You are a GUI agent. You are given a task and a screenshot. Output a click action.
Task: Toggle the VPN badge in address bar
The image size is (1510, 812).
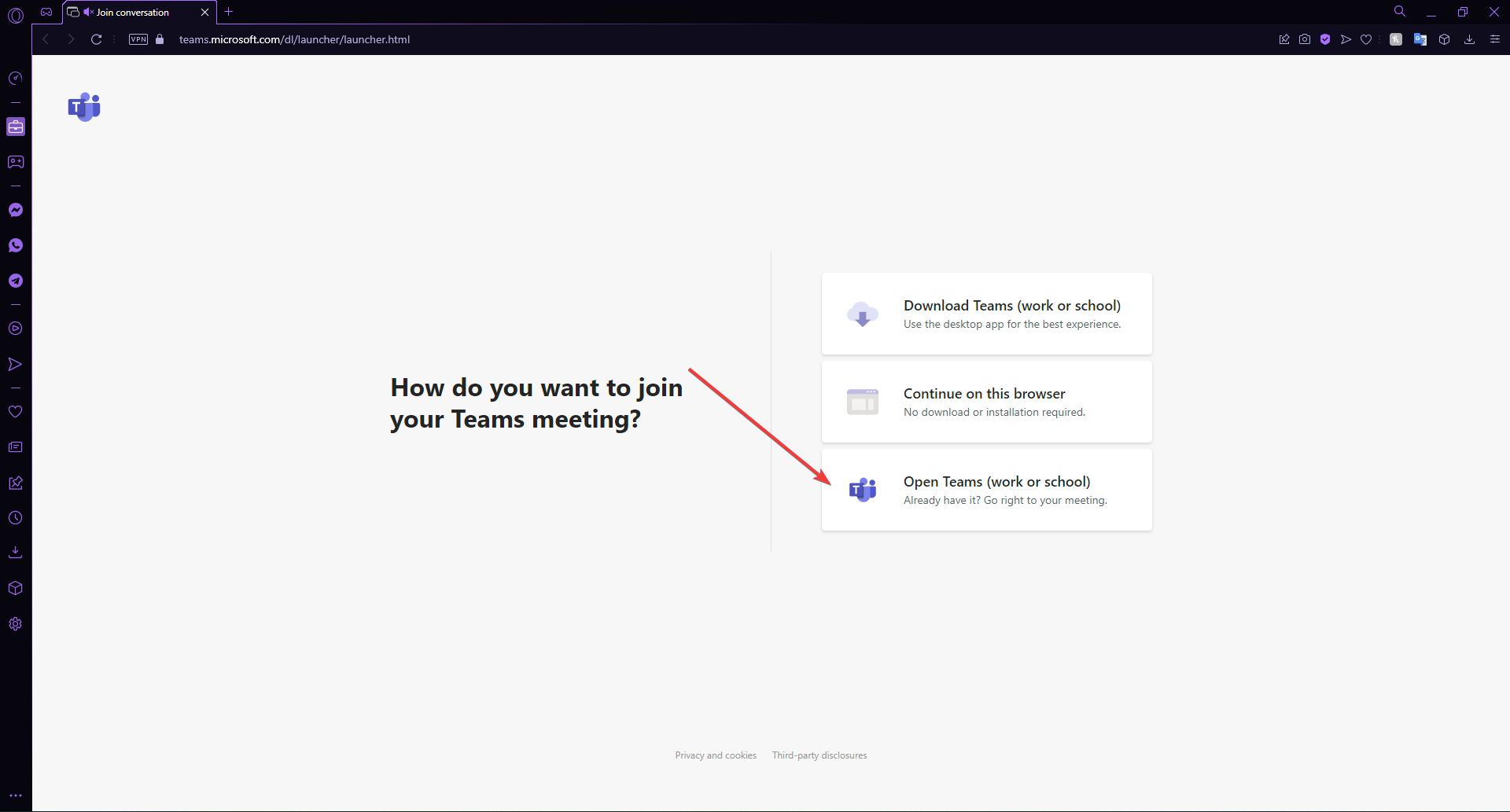tap(138, 39)
